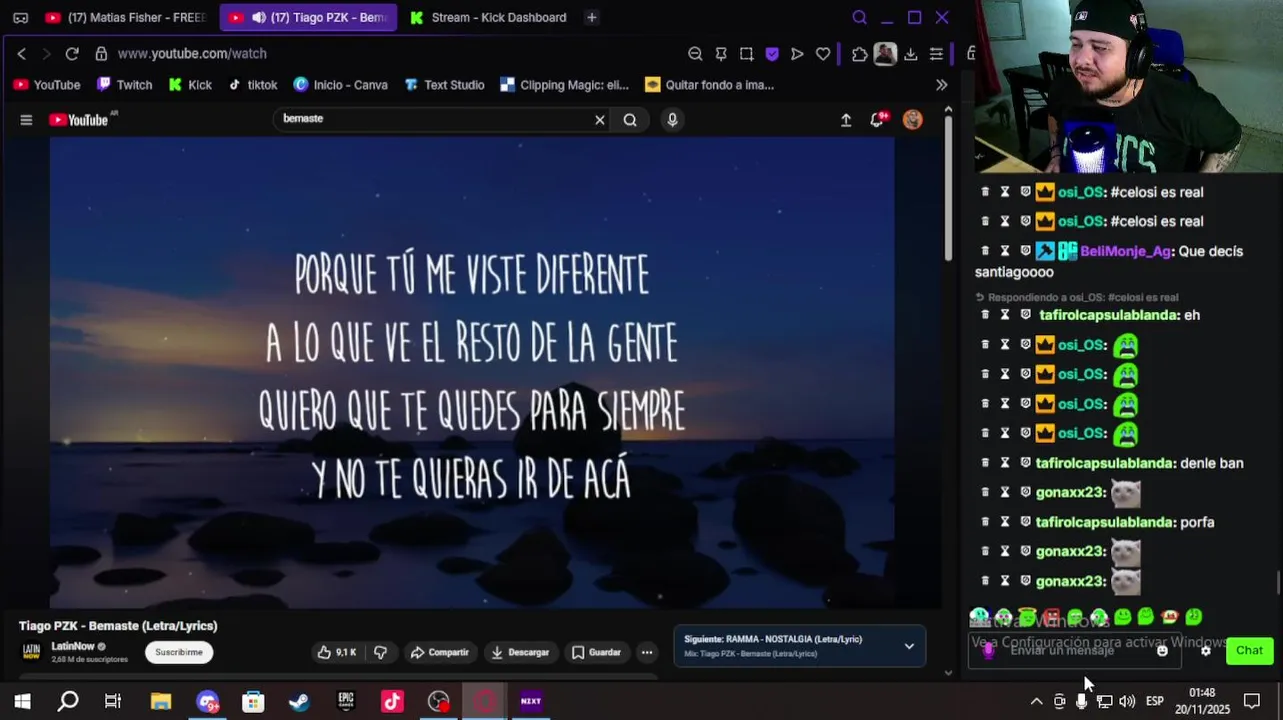1283x720 pixels.
Task: Open the Clipping Magic bookmark
Action: click(564, 85)
